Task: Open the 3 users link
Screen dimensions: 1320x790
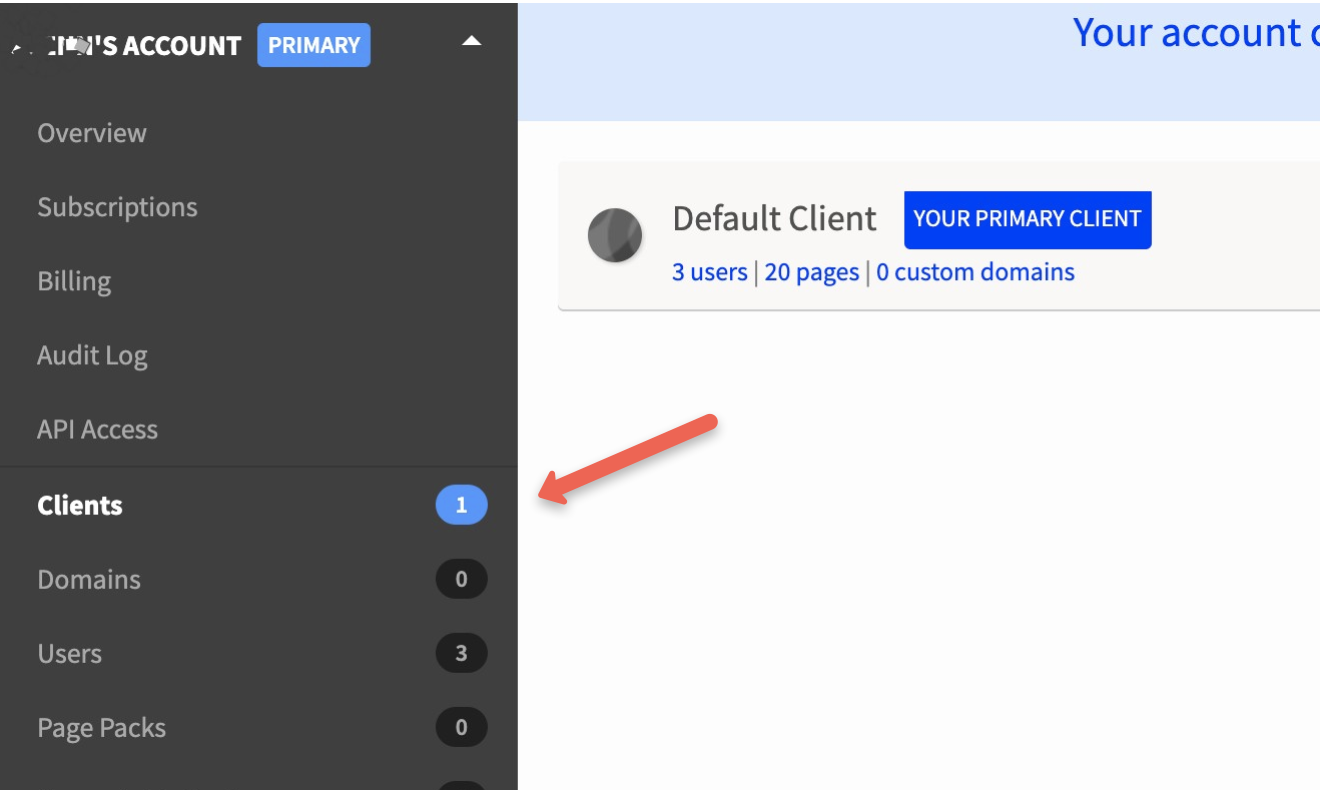Action: click(x=710, y=271)
